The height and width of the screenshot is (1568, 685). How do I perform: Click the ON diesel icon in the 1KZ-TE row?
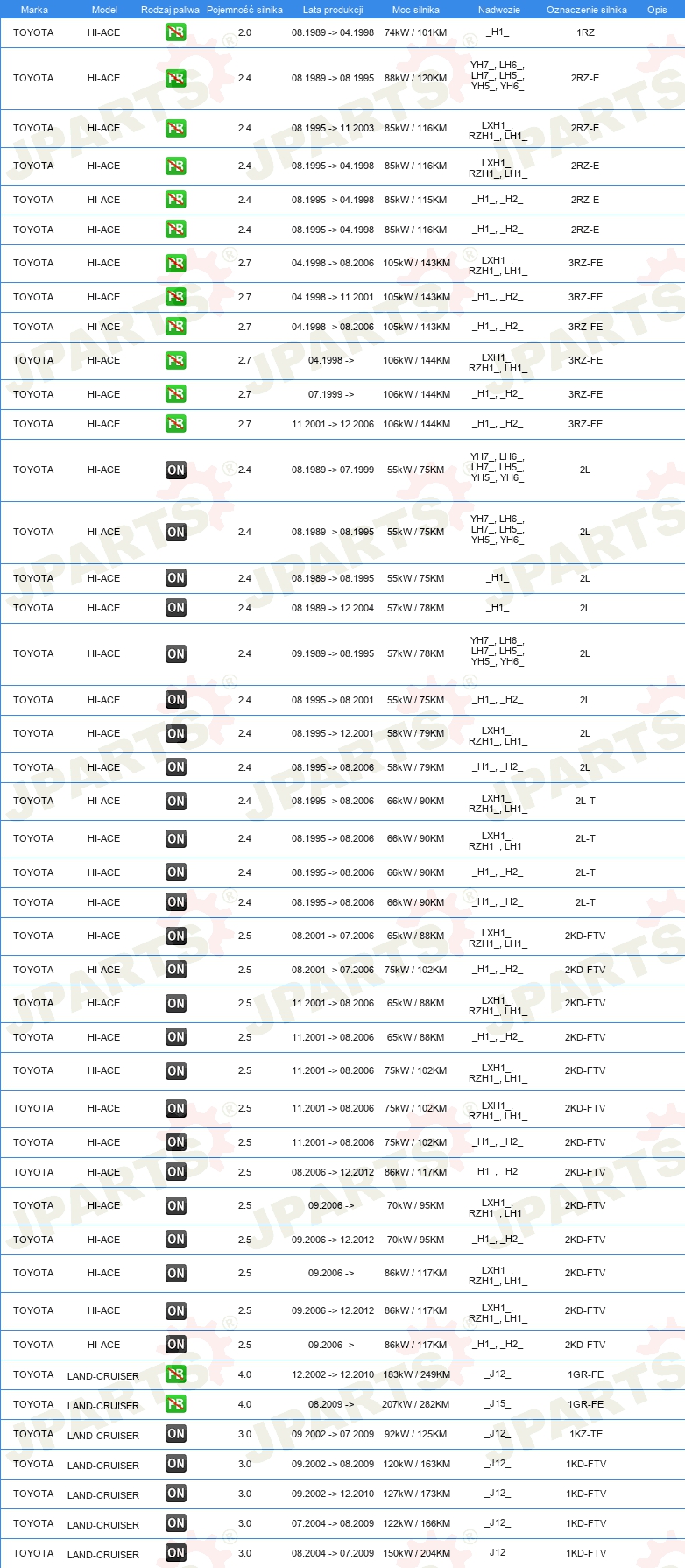point(176,1434)
